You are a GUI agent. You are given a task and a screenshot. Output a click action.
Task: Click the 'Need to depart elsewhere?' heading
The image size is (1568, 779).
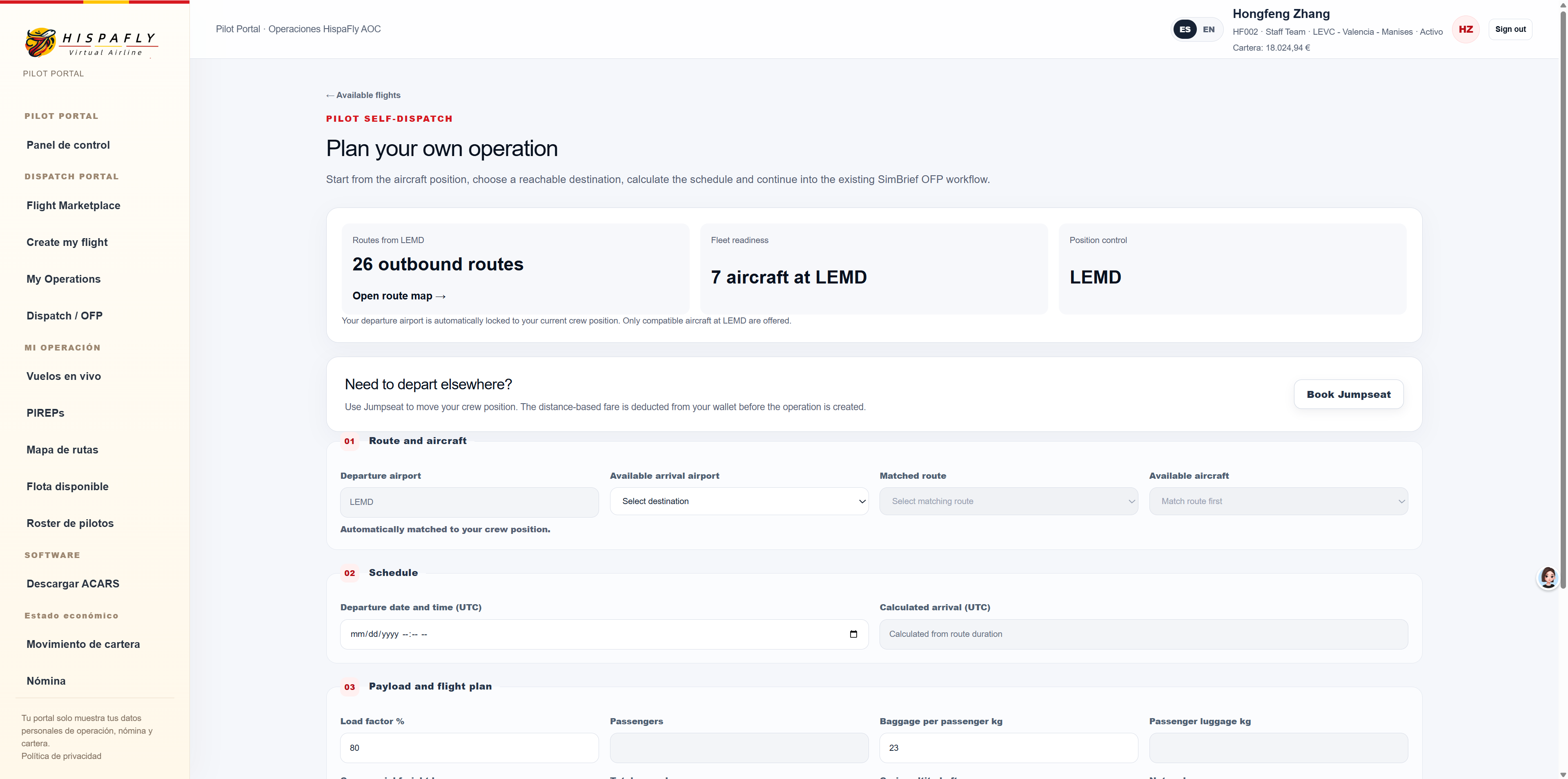(428, 384)
